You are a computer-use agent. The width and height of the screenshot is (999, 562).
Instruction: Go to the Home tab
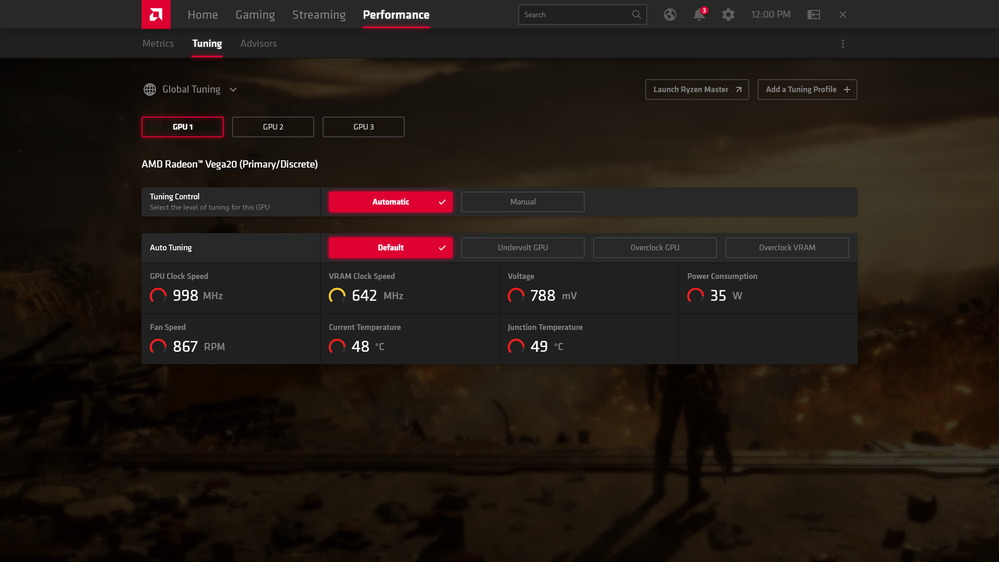tap(203, 15)
